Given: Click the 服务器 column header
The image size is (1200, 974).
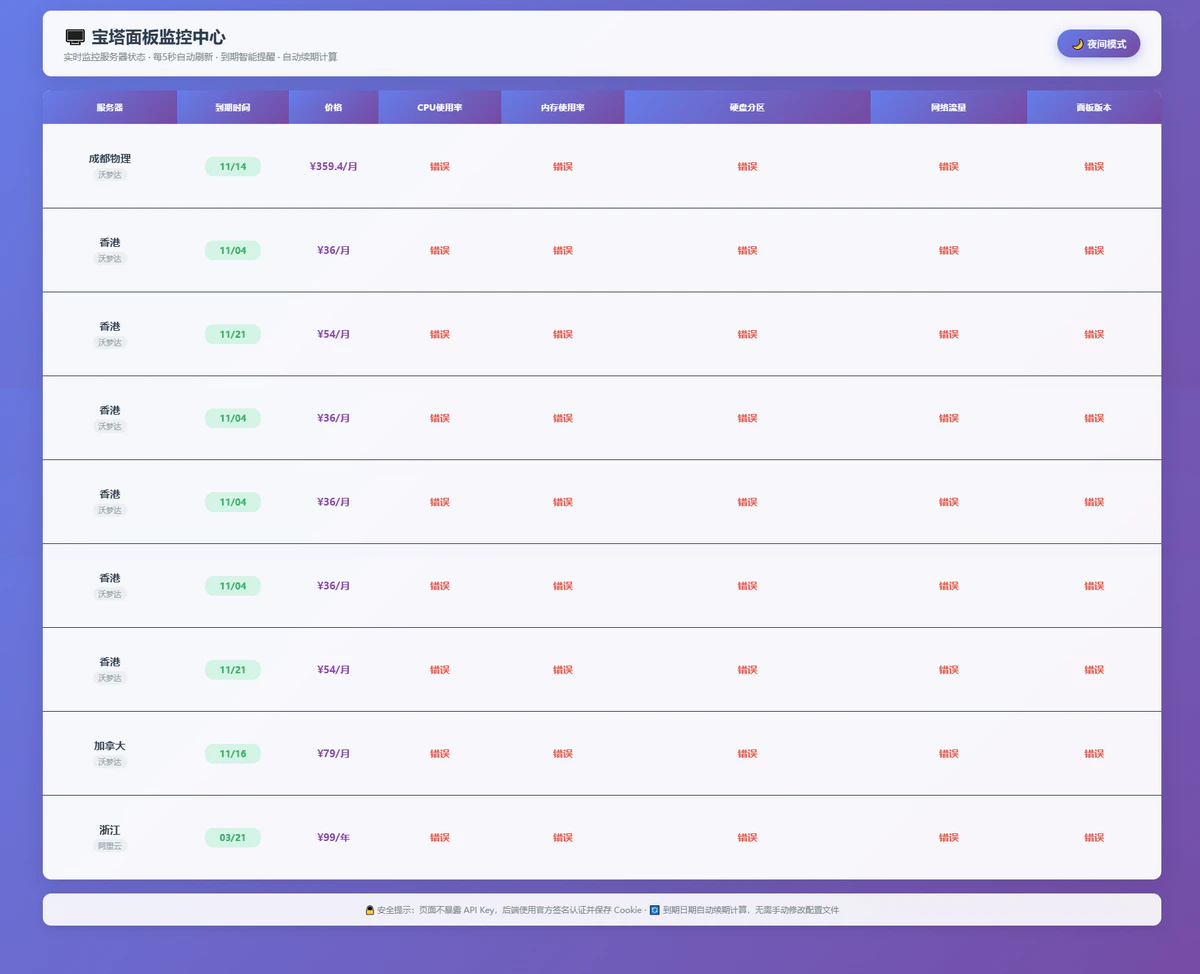Looking at the screenshot, I should tap(110, 107).
